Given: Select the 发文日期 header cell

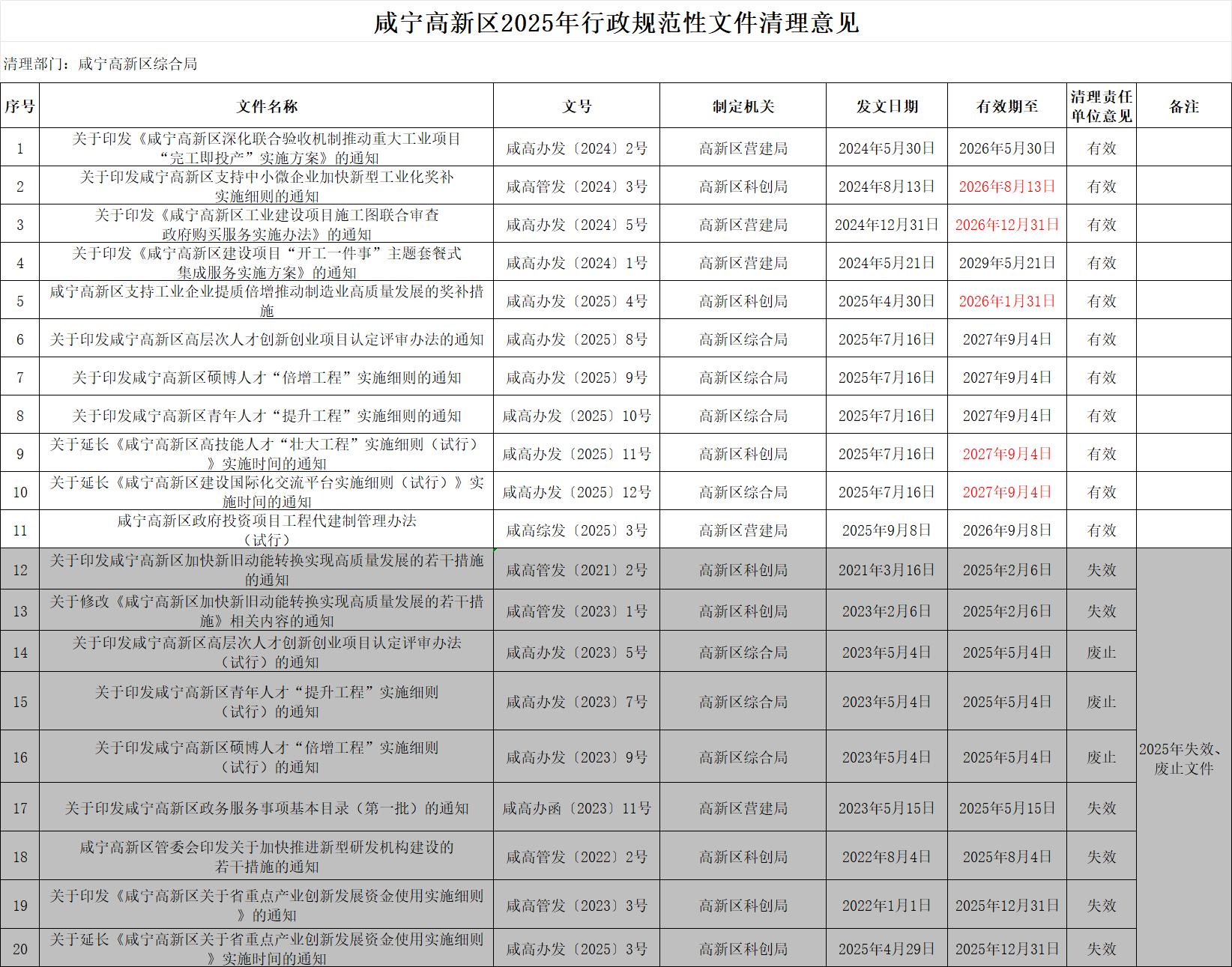Looking at the screenshot, I should [x=887, y=106].
